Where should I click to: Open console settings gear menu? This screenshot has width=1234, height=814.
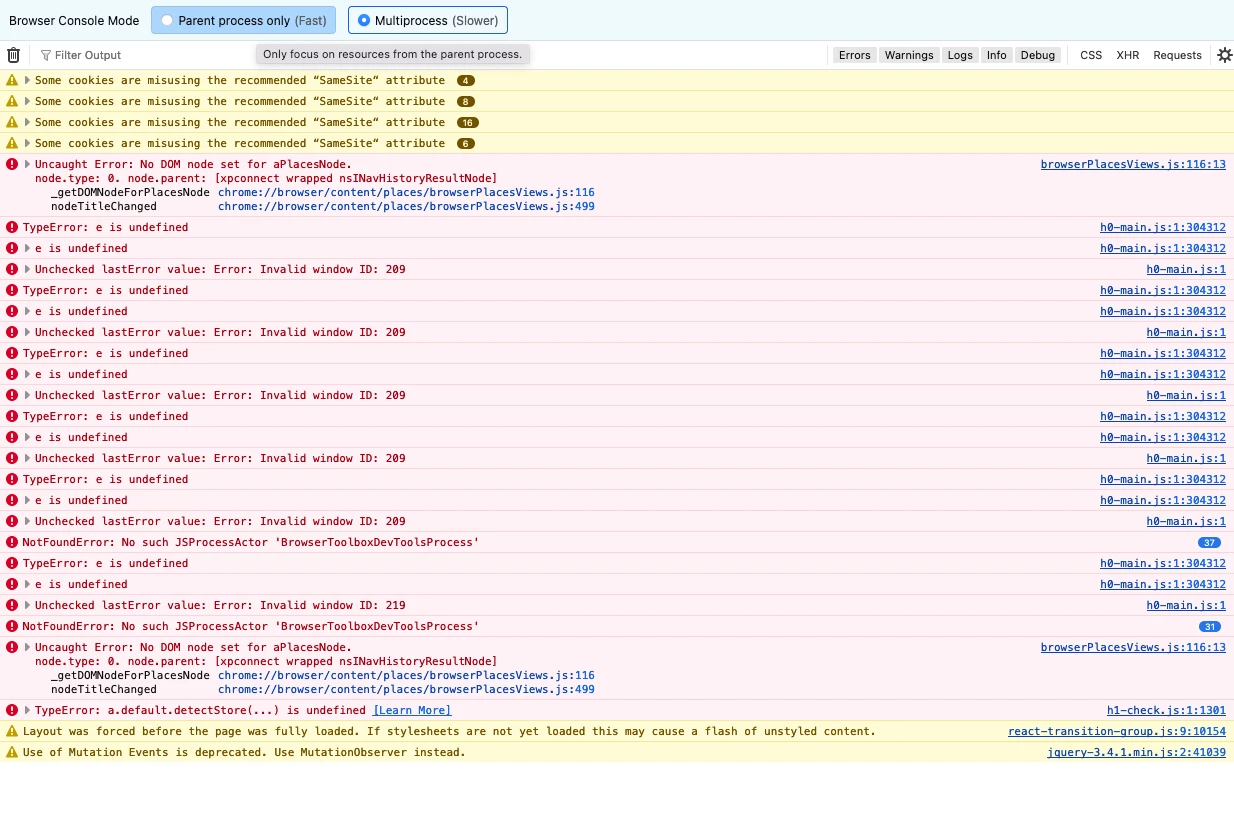(x=1224, y=55)
